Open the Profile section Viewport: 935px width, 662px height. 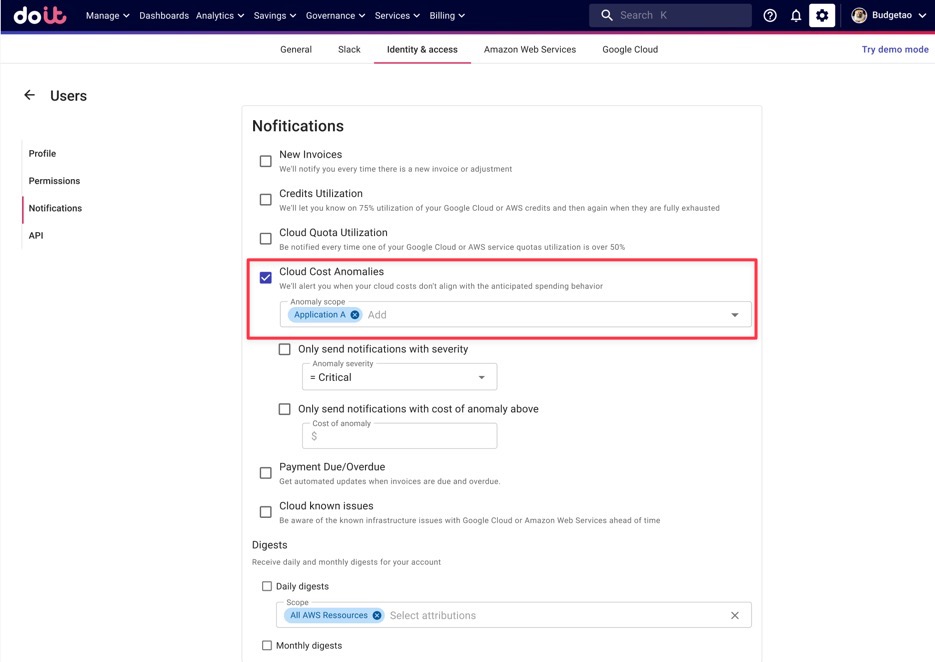[x=42, y=153]
